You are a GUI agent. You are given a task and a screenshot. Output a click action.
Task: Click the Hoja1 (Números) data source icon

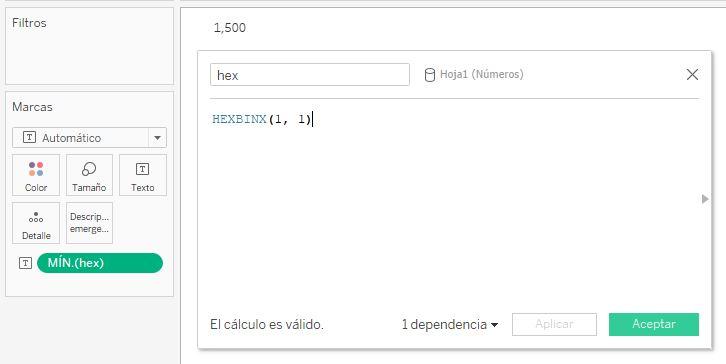pos(430,75)
